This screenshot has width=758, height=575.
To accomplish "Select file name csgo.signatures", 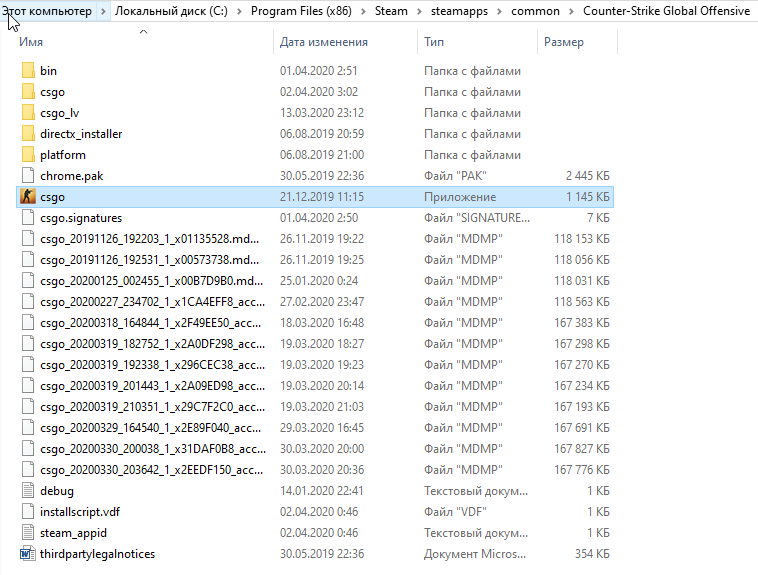I will click(x=81, y=218).
